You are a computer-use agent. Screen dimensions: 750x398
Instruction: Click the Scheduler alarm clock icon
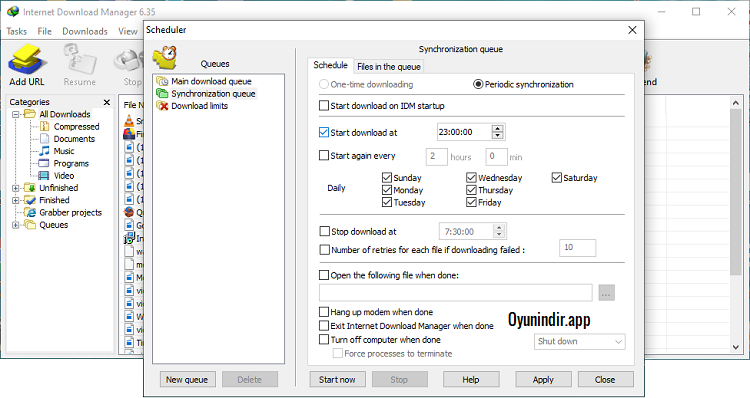165,58
